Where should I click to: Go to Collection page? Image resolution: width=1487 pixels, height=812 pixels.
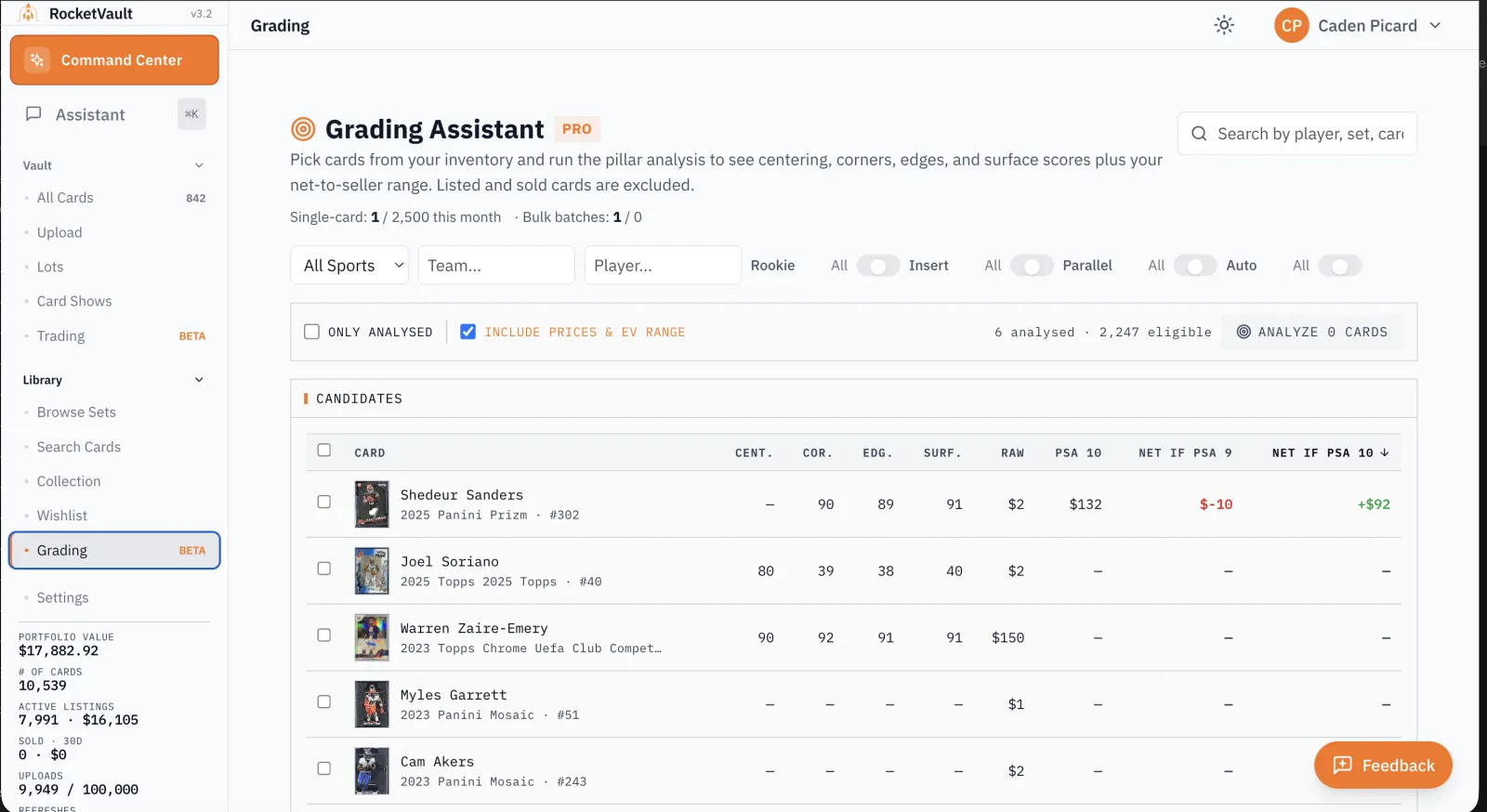114,481
